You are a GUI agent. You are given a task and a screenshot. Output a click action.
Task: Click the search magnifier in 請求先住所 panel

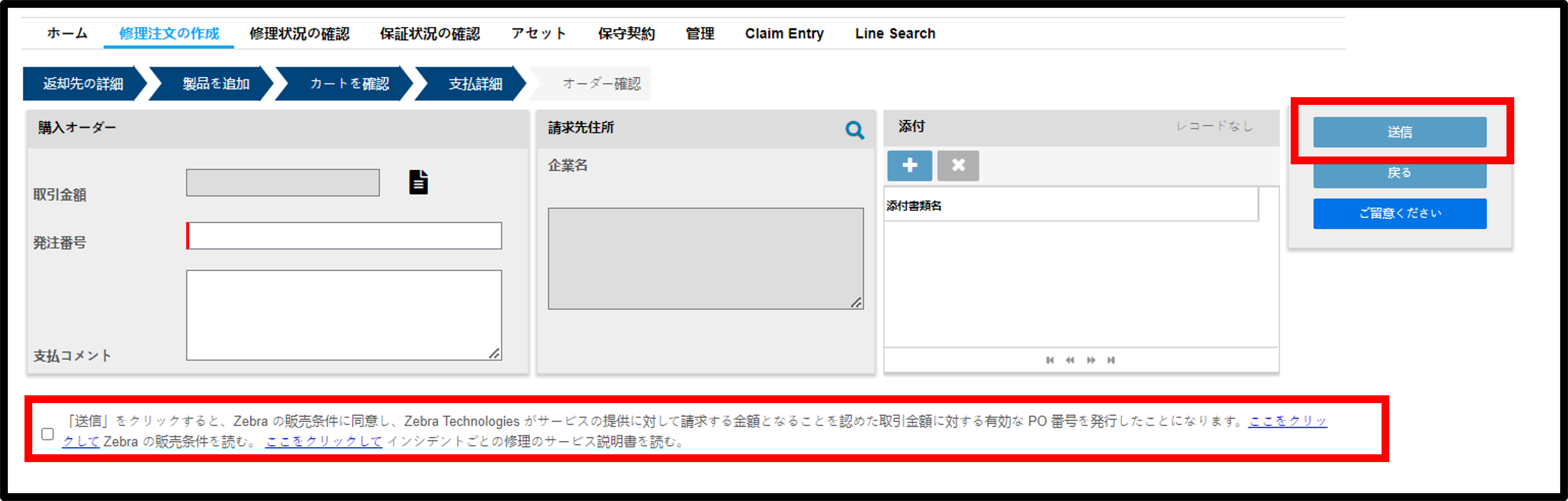pos(854,130)
